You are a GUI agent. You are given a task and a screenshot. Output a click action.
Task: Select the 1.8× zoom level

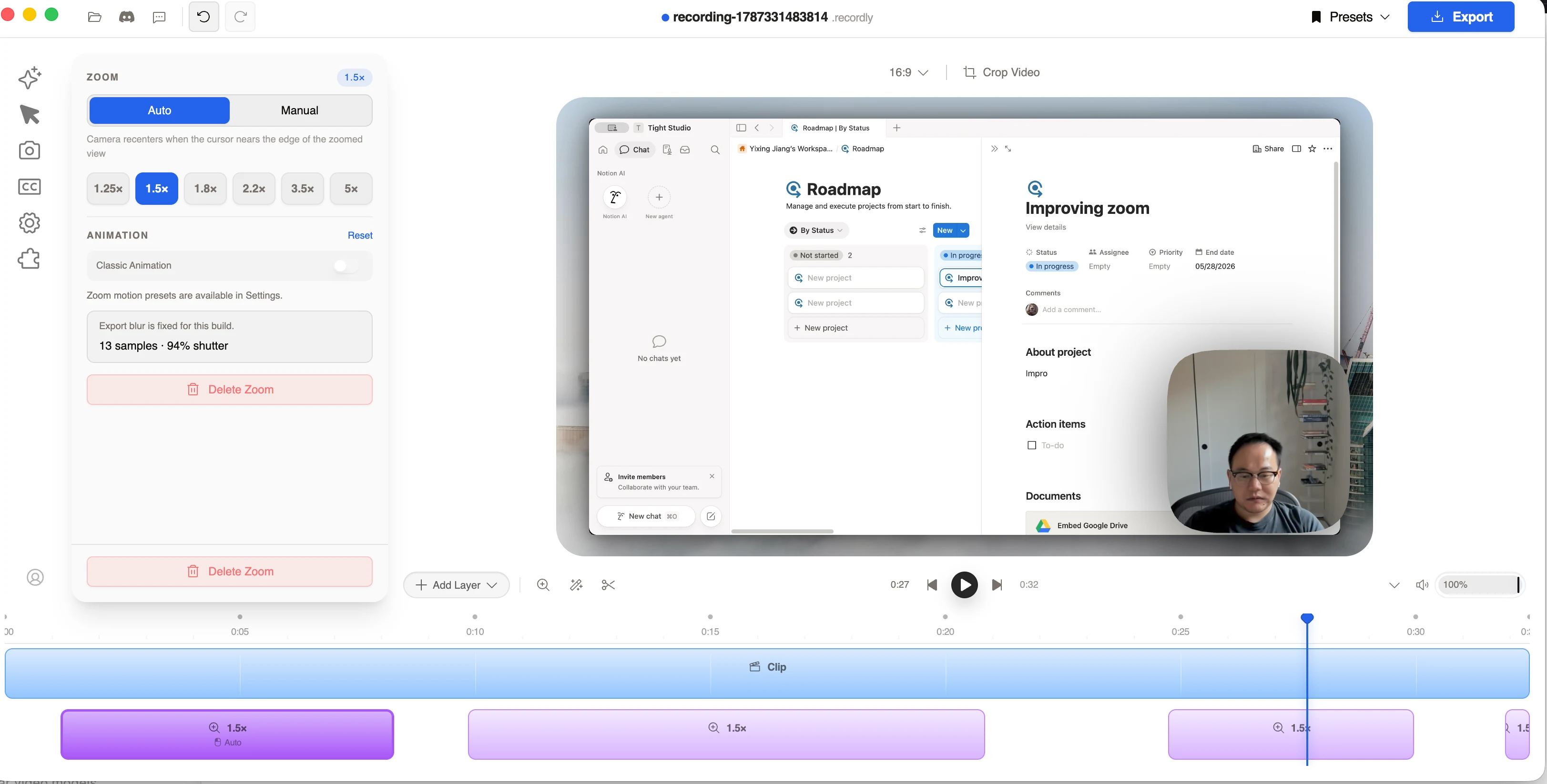point(205,189)
